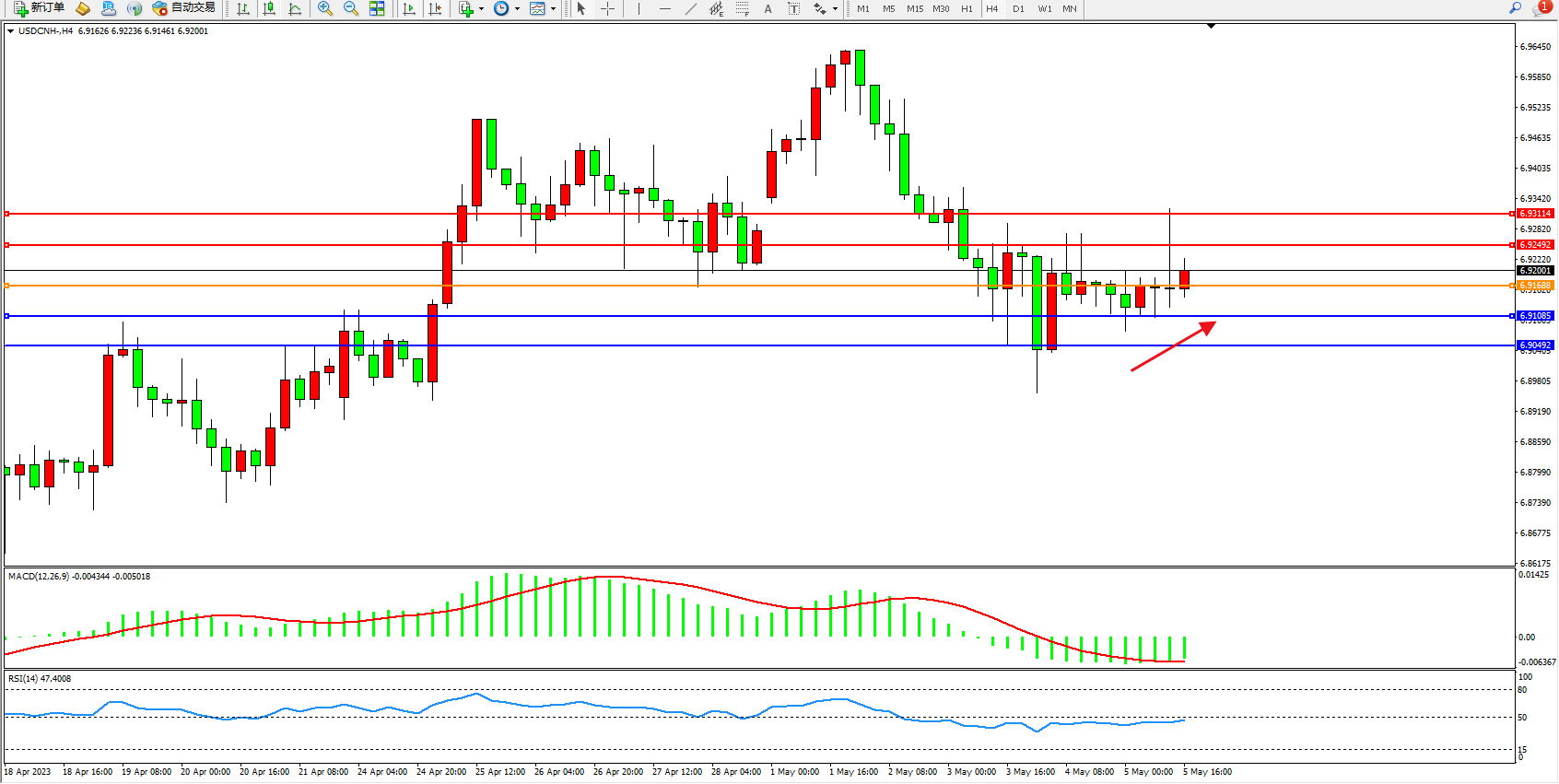
Task: Zoom in on the chart
Action: 324,8
